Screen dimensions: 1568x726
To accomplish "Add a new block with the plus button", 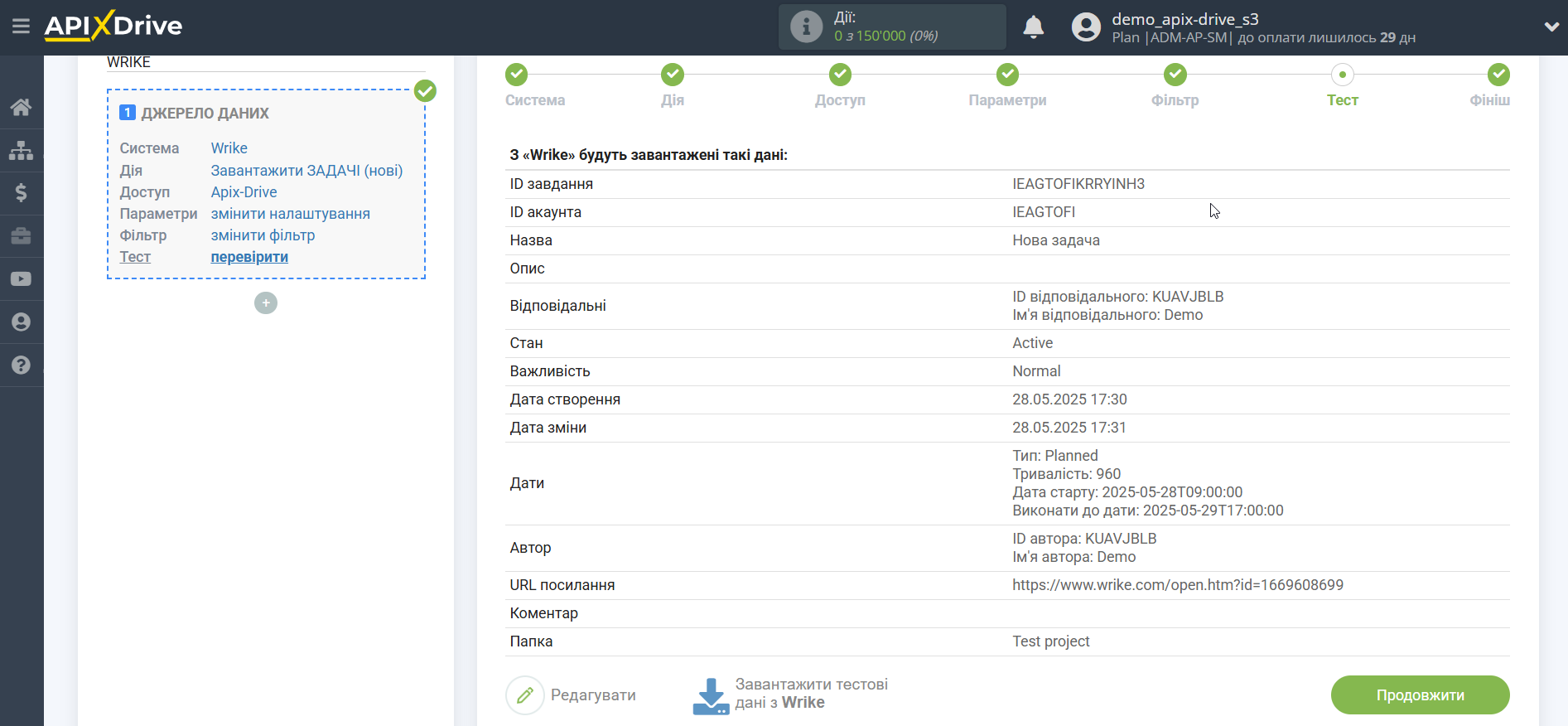I will tap(266, 303).
